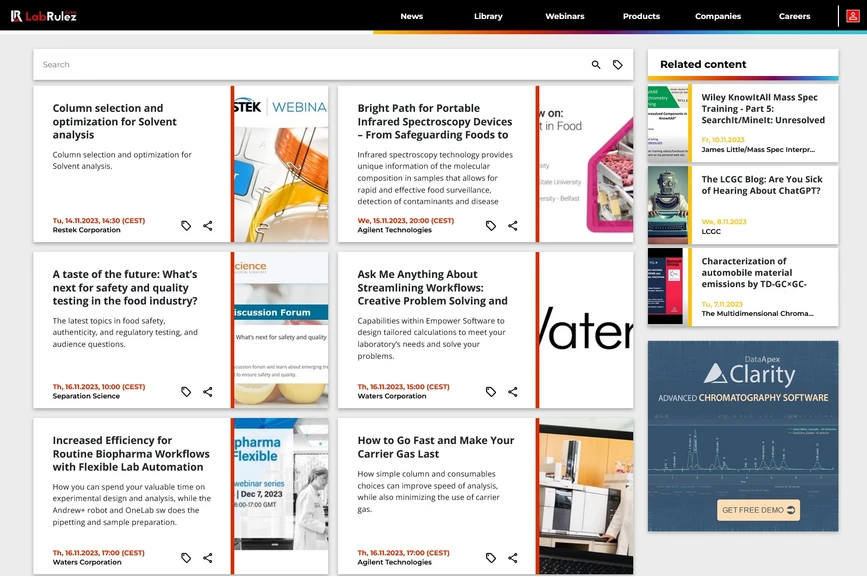The height and width of the screenshot is (577, 867).
Task: Share A taste of the future webinar
Action: tap(208, 392)
